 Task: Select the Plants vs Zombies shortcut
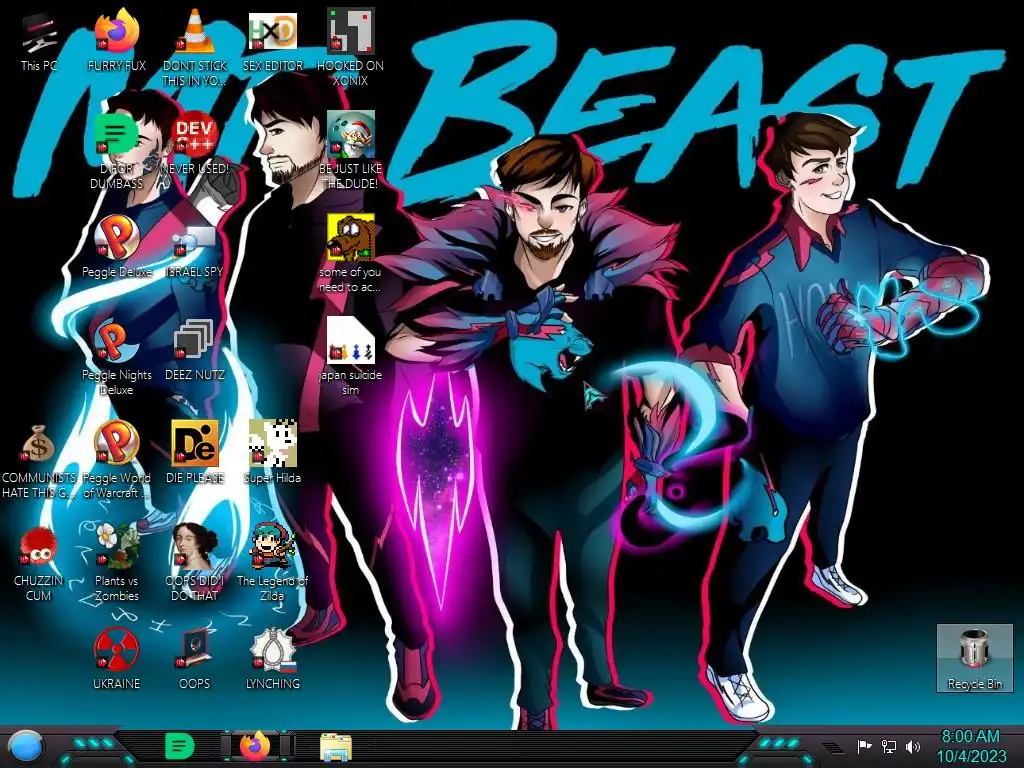116,563
